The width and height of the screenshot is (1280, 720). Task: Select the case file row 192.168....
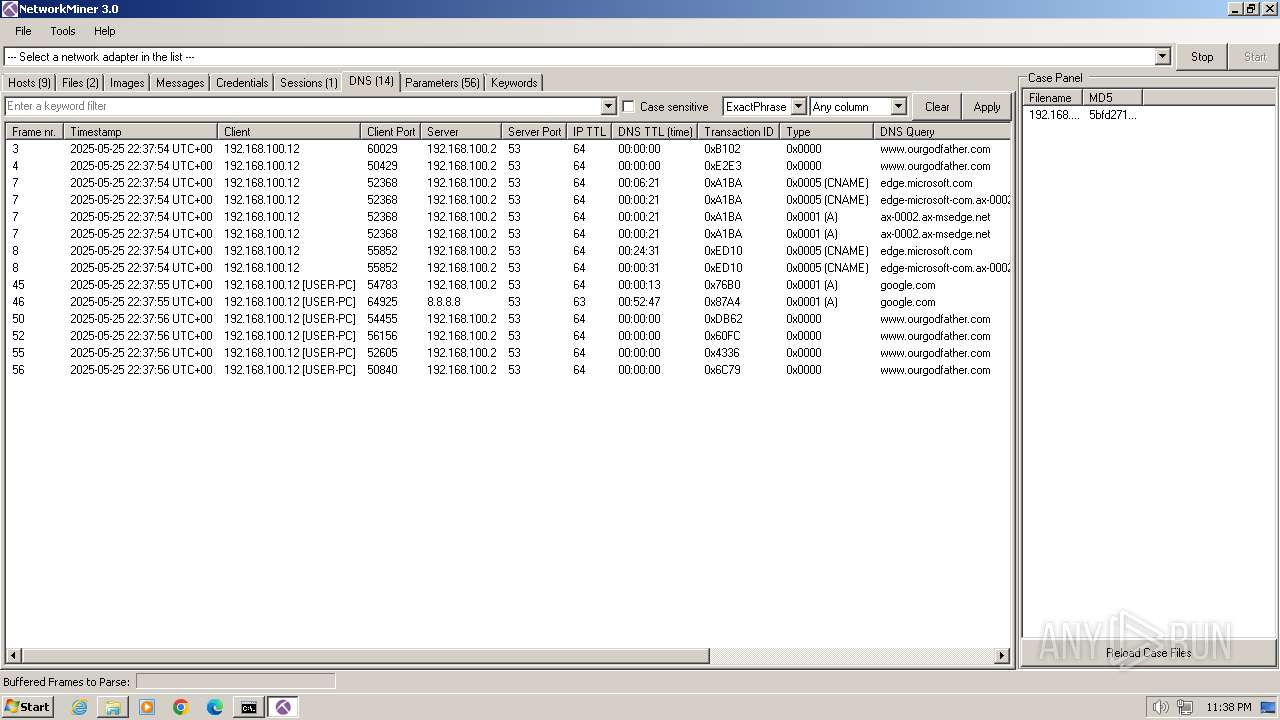click(1083, 115)
